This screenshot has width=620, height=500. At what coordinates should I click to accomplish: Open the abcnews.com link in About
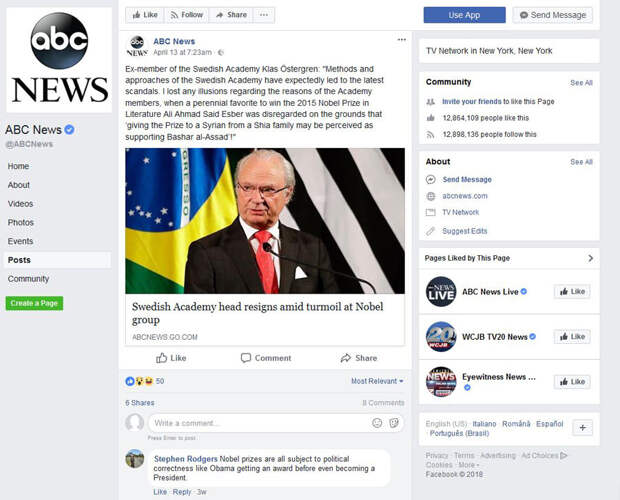pos(465,196)
